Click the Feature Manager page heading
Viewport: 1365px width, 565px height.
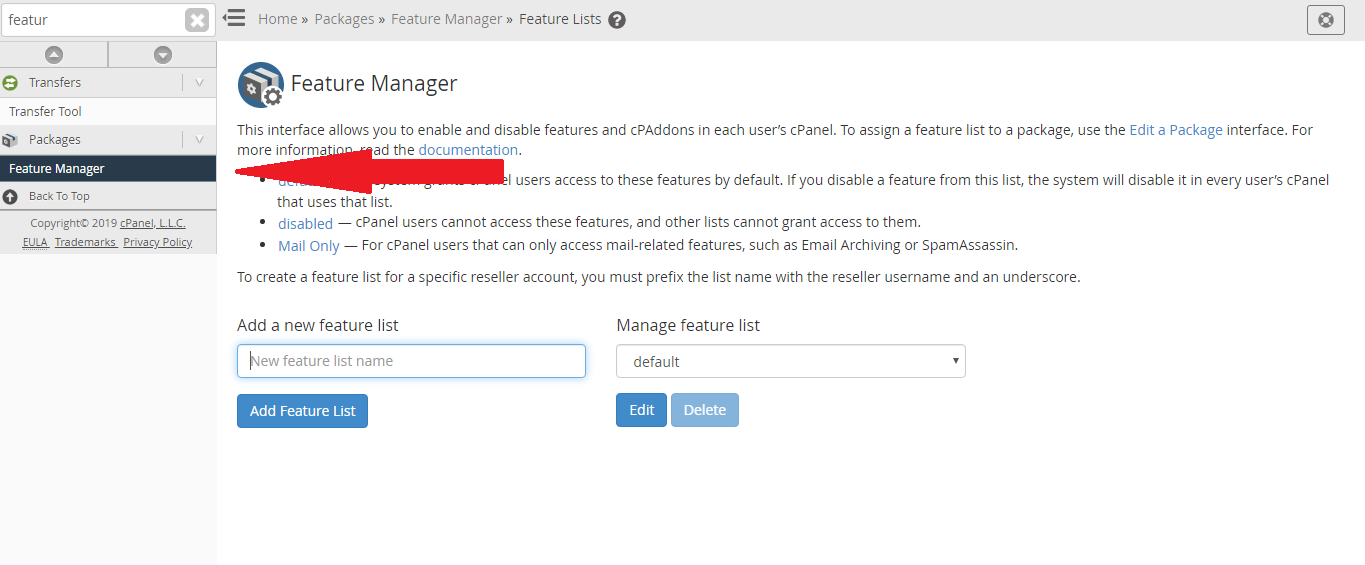click(374, 84)
